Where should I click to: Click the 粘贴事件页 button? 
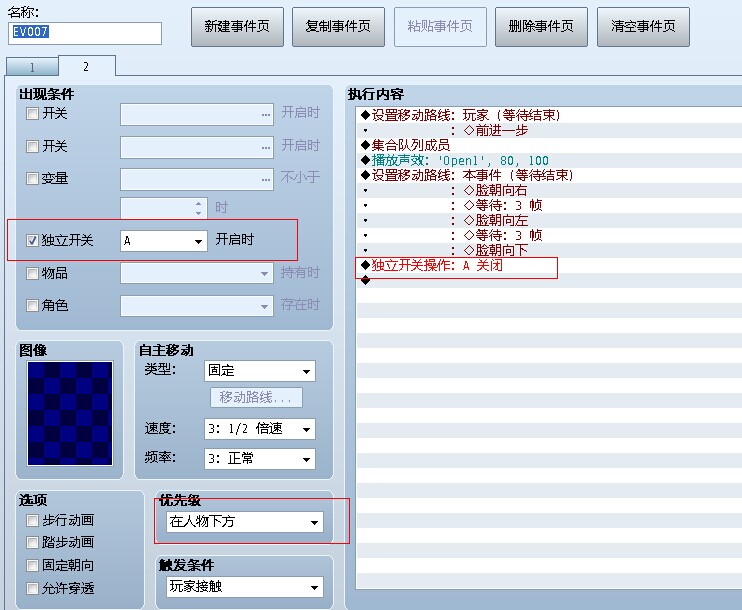click(x=440, y=27)
